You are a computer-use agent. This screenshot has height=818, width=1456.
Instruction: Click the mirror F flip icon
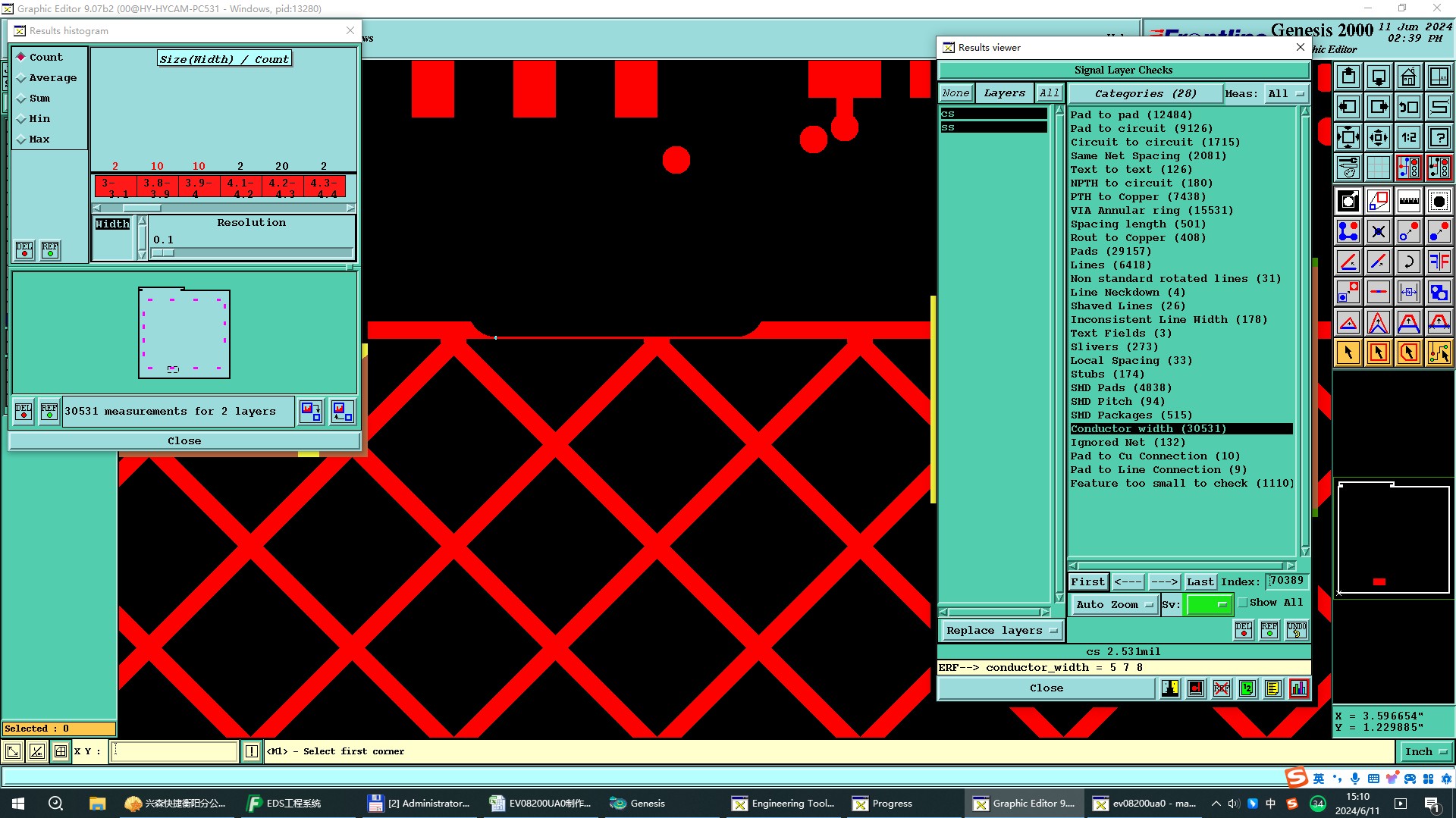point(1439,262)
